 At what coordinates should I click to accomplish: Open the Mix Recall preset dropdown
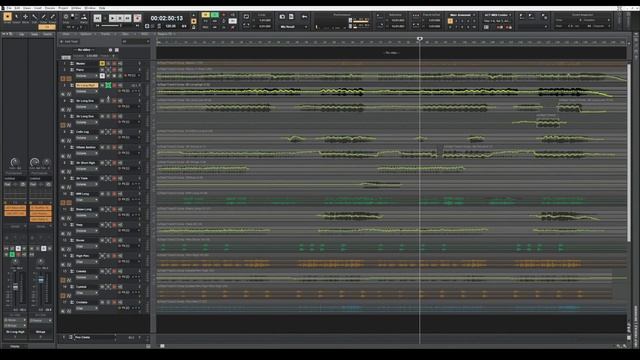point(293,27)
